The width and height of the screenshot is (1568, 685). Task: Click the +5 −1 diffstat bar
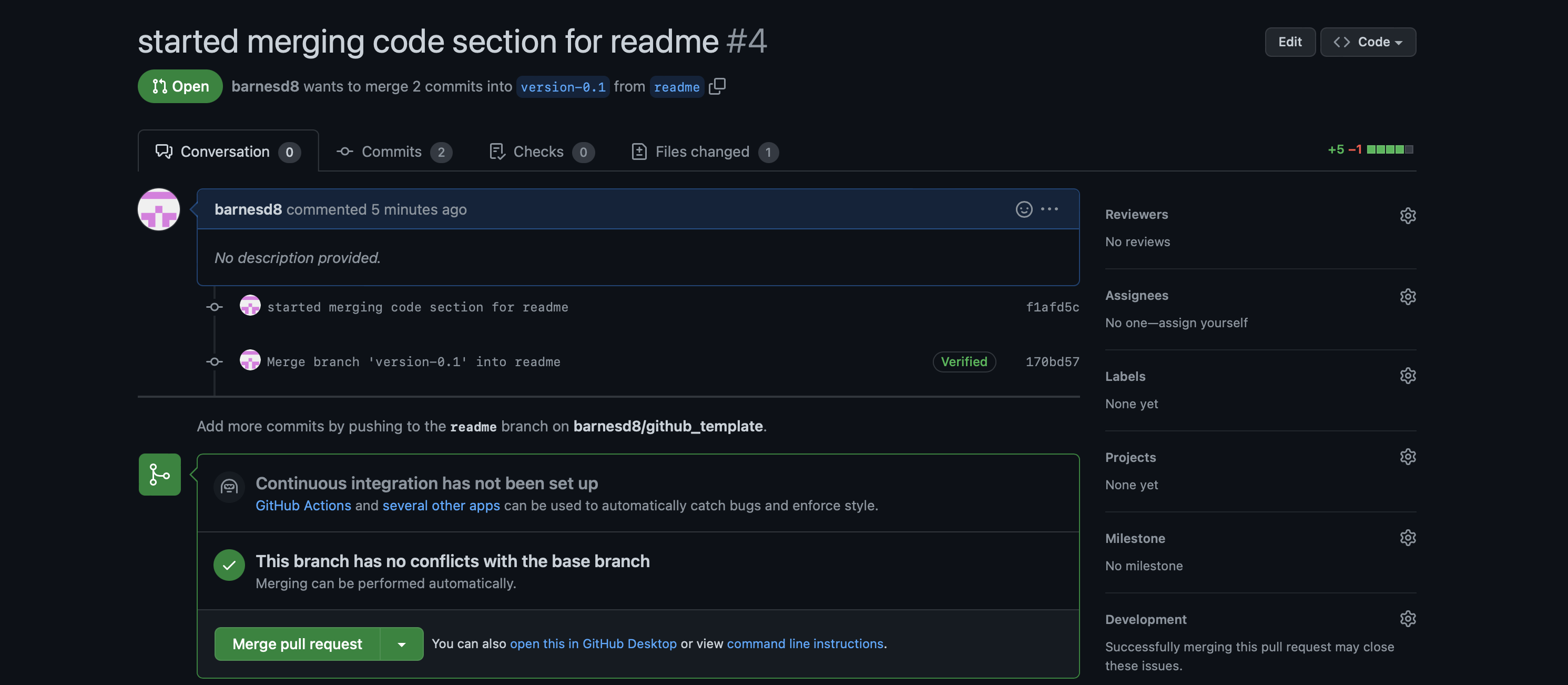[x=1370, y=150]
